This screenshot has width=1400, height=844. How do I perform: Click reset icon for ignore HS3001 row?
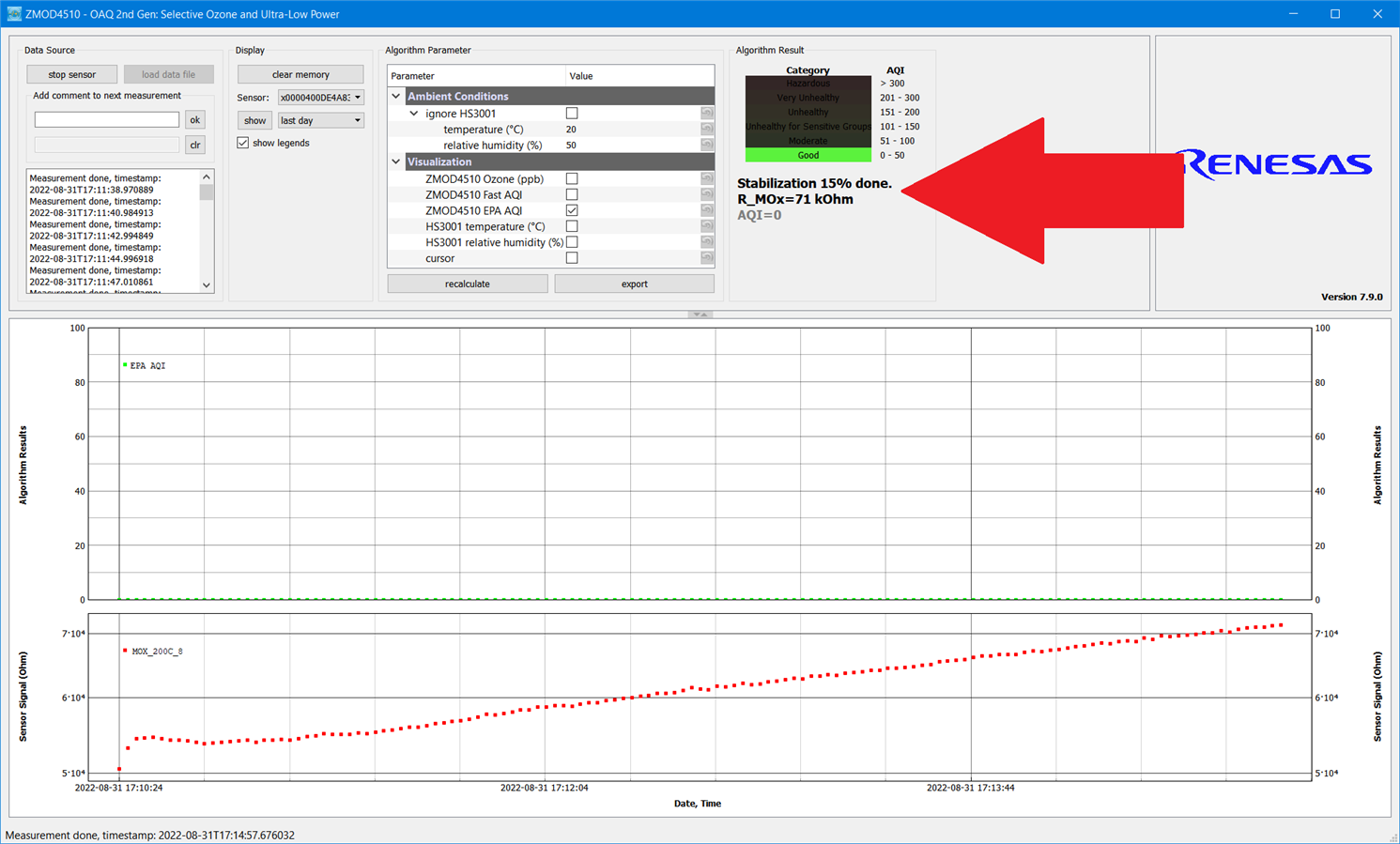(706, 114)
